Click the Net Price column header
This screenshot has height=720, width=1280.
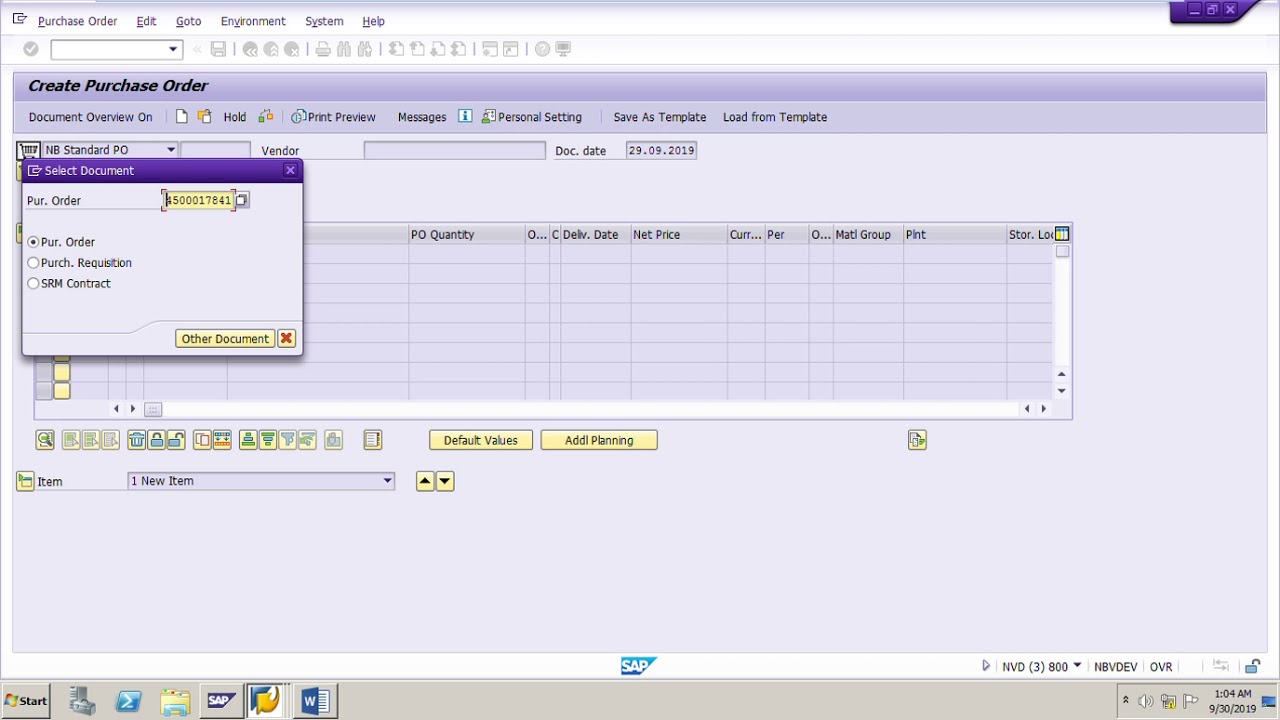(679, 235)
